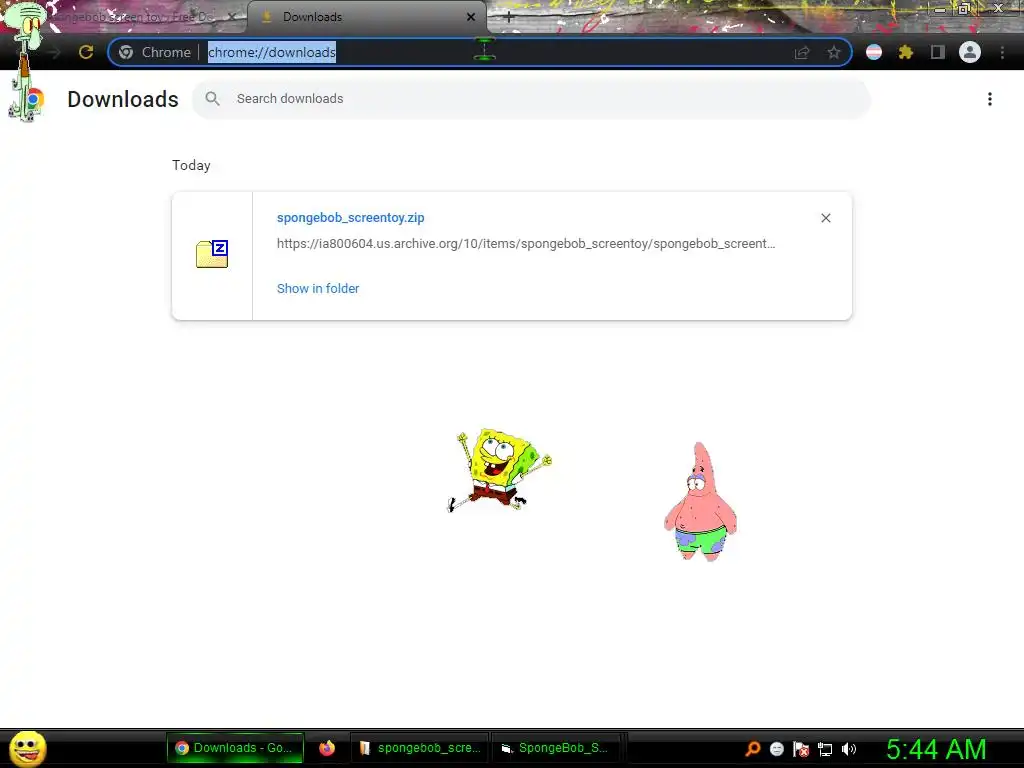Viewport: 1024px width, 768px height.
Task: Select Downloads - Go... taskbar button
Action: (x=235, y=748)
